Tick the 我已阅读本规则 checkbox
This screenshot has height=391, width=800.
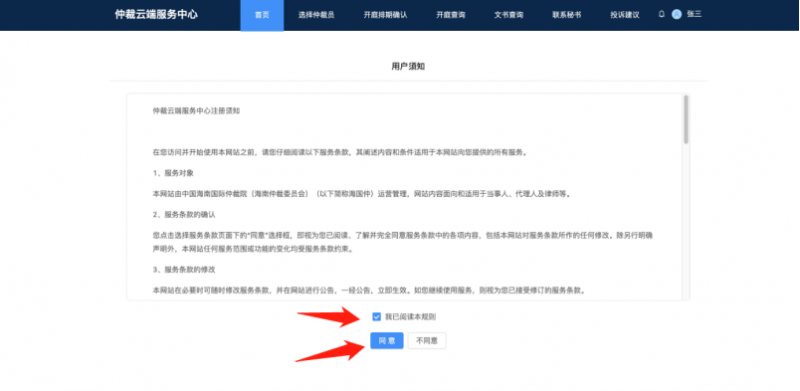click(x=377, y=317)
